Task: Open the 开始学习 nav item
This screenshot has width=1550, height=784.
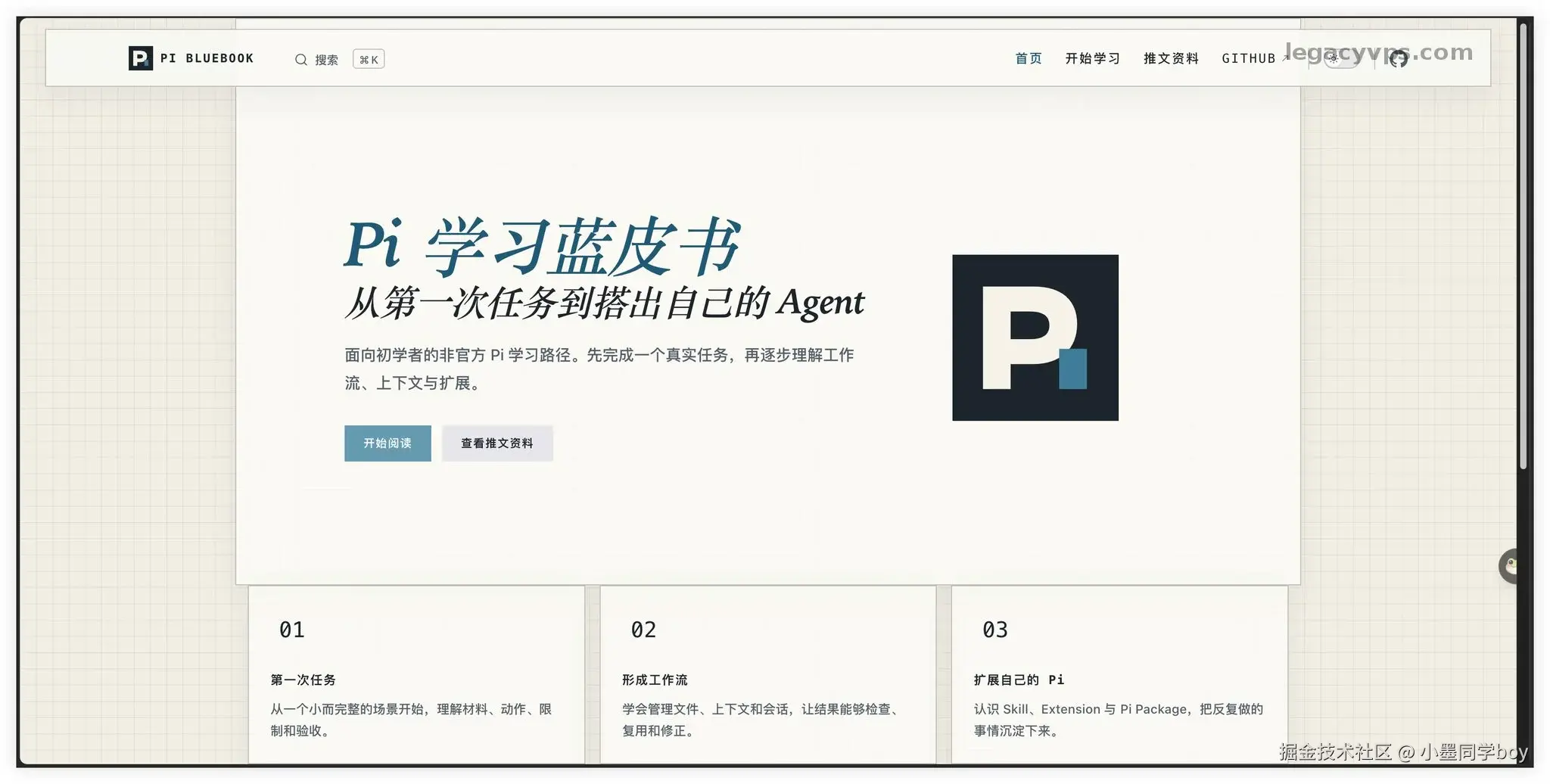Action: 1092,58
